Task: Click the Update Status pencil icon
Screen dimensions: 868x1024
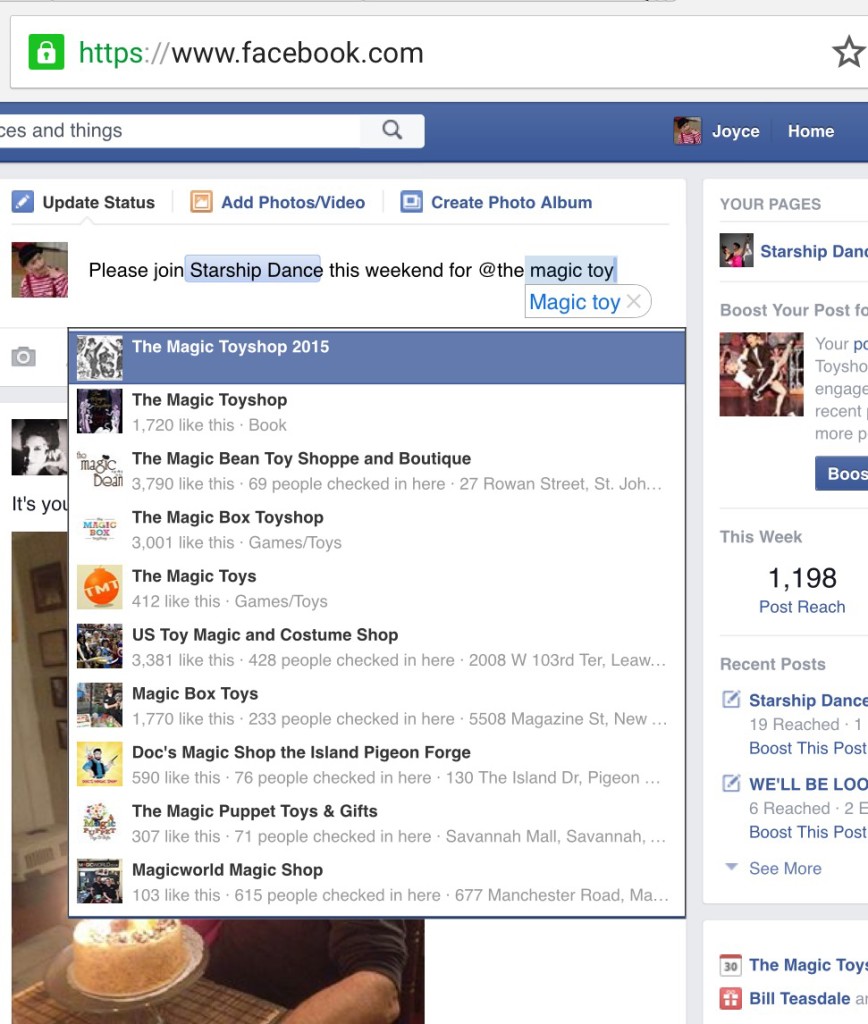Action: click(x=22, y=202)
